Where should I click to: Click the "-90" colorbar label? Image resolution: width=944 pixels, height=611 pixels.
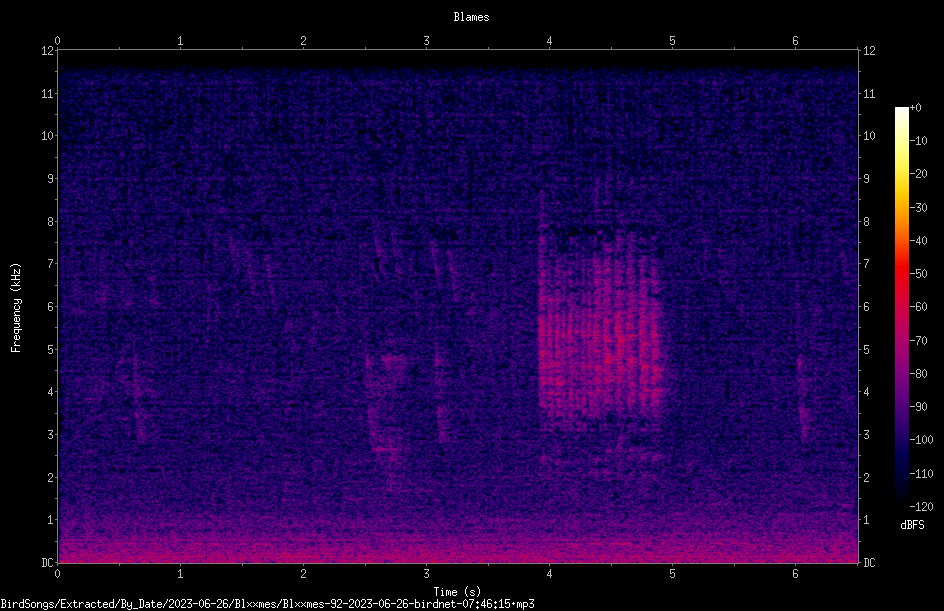918,407
